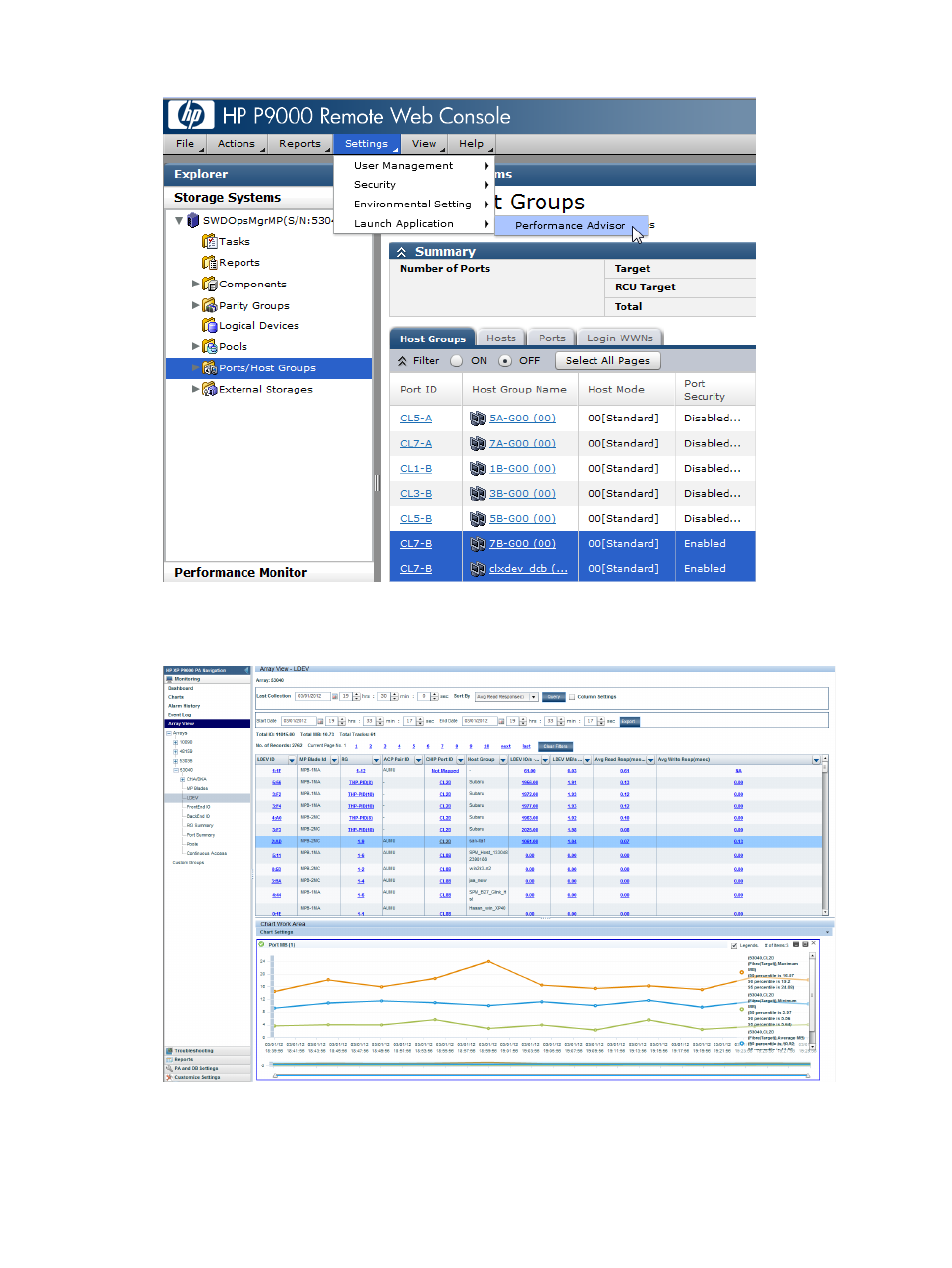Click the Parity Groups icon

209,305
